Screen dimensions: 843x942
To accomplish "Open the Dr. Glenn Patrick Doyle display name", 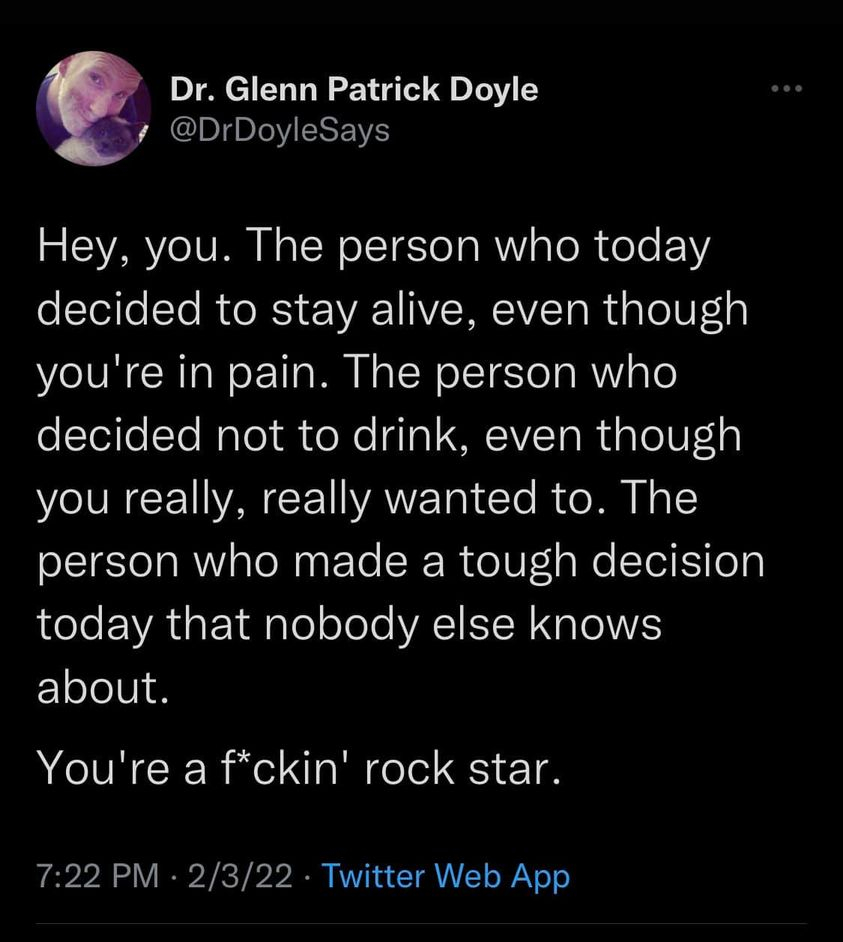I will click(354, 90).
